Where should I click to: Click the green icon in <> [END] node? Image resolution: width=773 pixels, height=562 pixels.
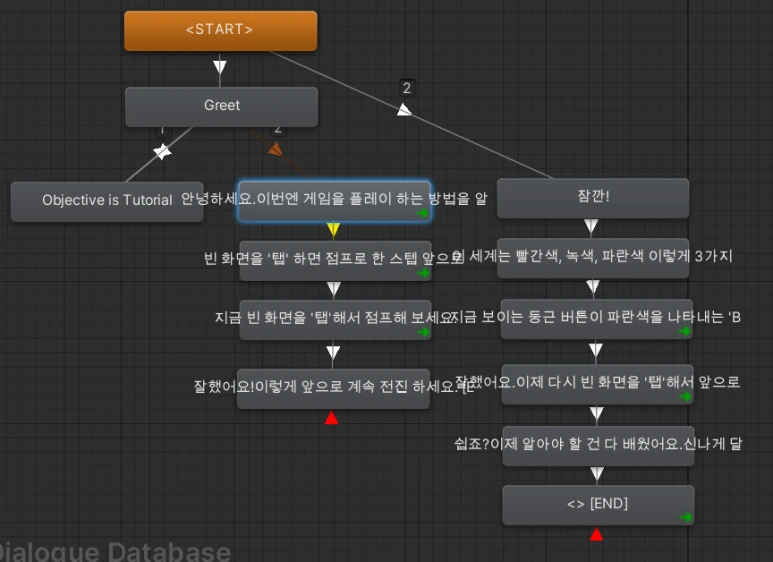(x=686, y=517)
